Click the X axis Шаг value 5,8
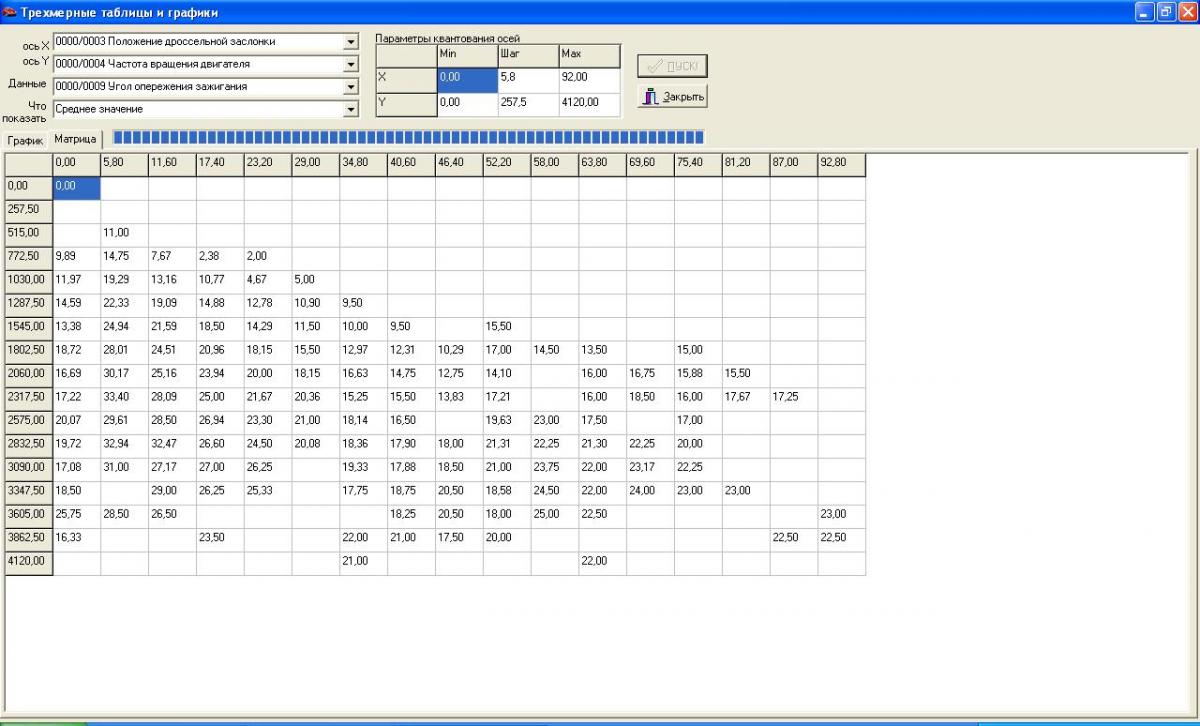Image resolution: width=1200 pixels, height=726 pixels. coord(527,77)
